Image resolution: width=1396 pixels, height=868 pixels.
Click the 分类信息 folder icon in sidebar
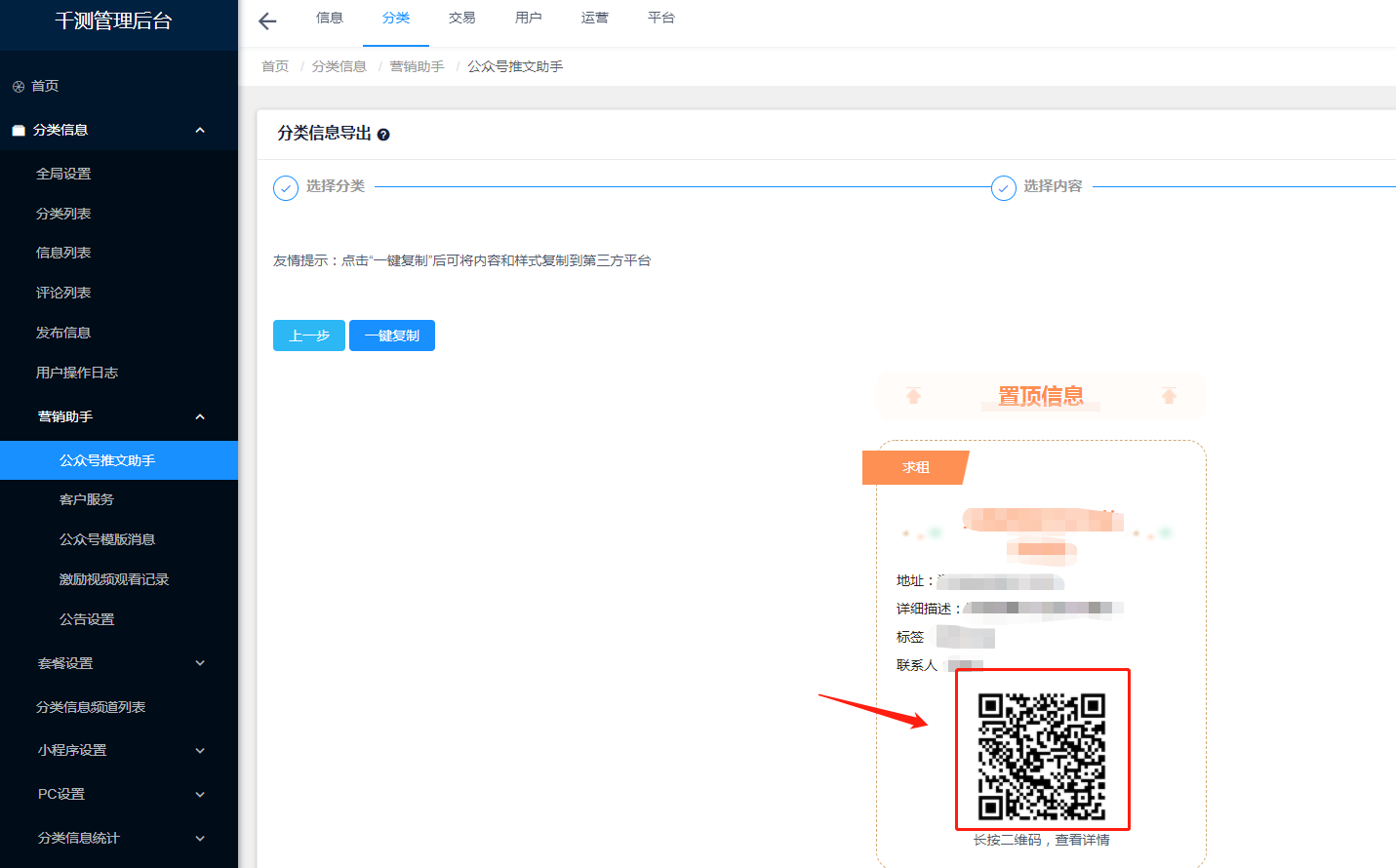19,131
